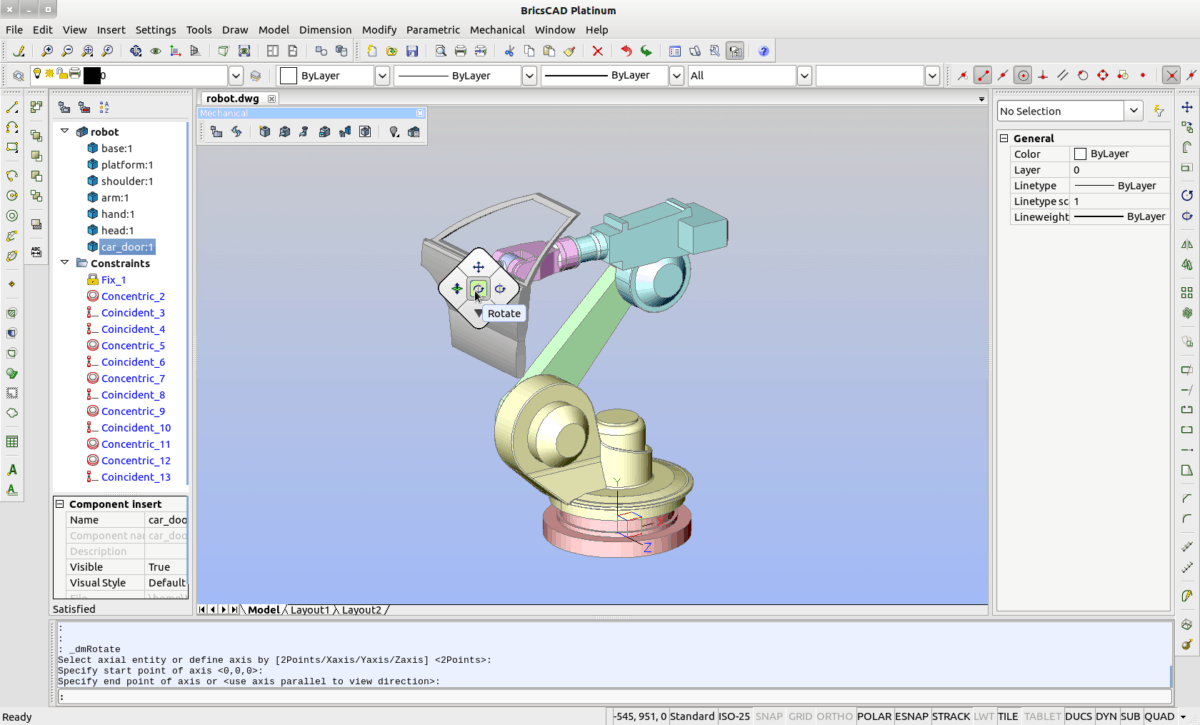Open the linetype ByLayer dropdown
The width and height of the screenshot is (1200, 725).
point(529,75)
